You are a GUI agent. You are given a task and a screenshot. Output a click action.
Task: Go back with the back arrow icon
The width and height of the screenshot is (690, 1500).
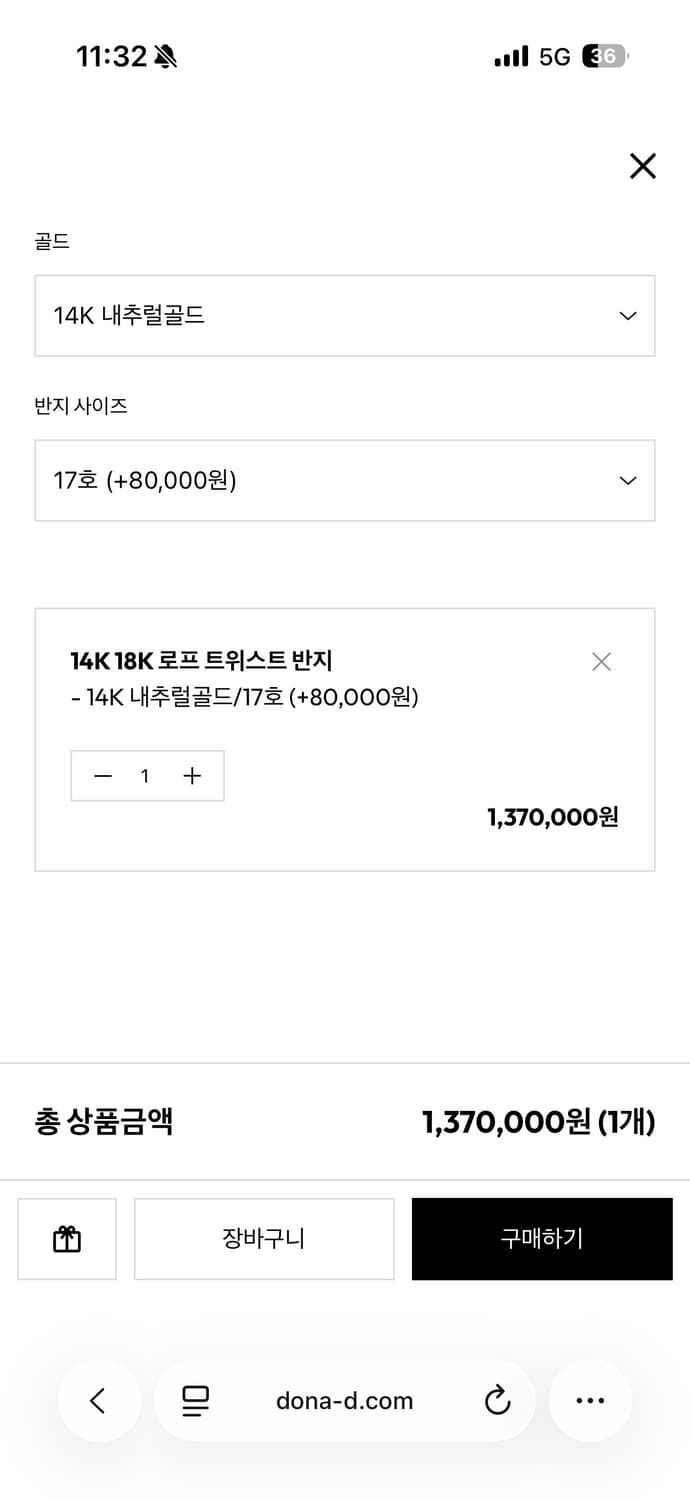99,1400
